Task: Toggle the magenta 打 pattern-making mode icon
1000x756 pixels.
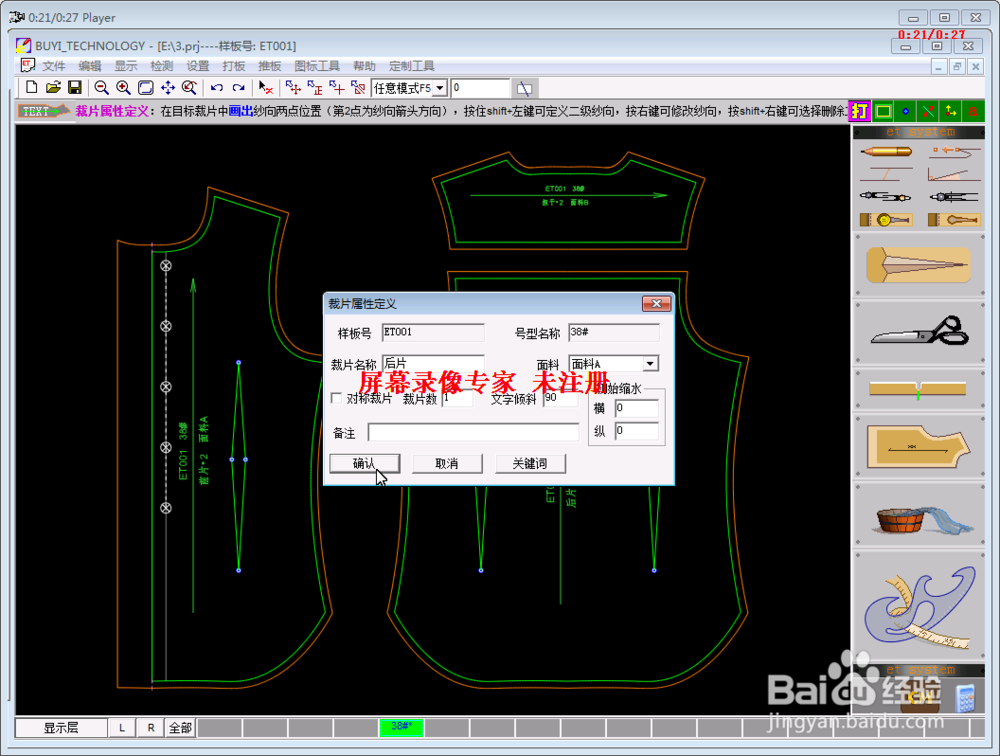Action: click(x=859, y=111)
